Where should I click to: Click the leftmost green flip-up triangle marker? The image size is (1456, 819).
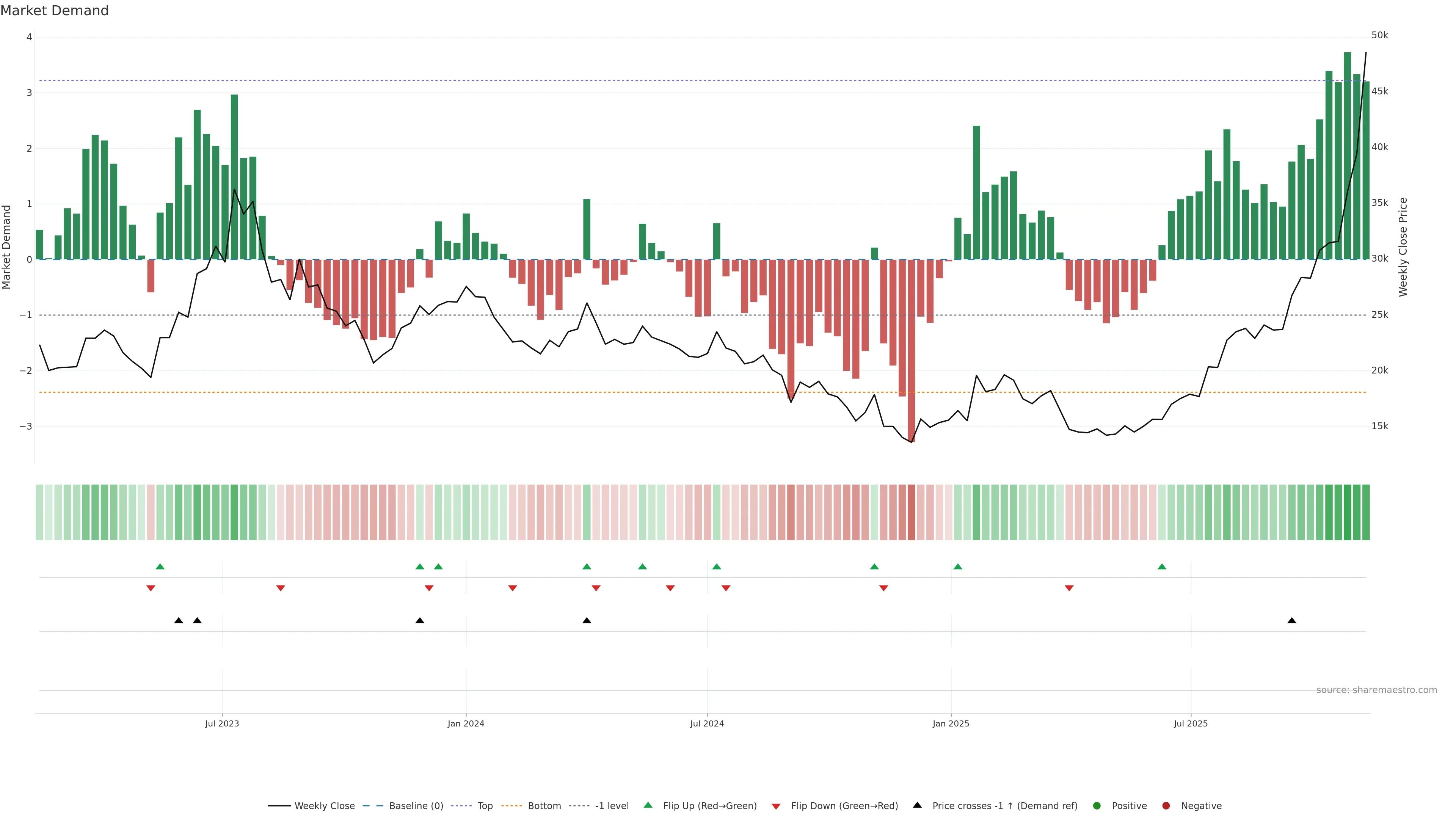tap(160, 566)
